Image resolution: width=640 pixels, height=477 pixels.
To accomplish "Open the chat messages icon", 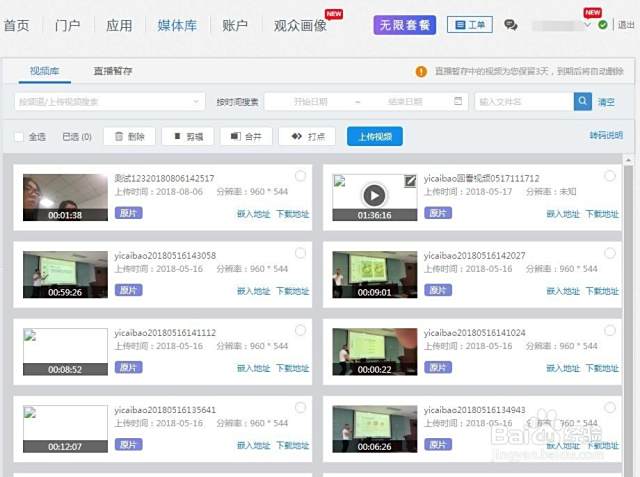I will point(510,25).
